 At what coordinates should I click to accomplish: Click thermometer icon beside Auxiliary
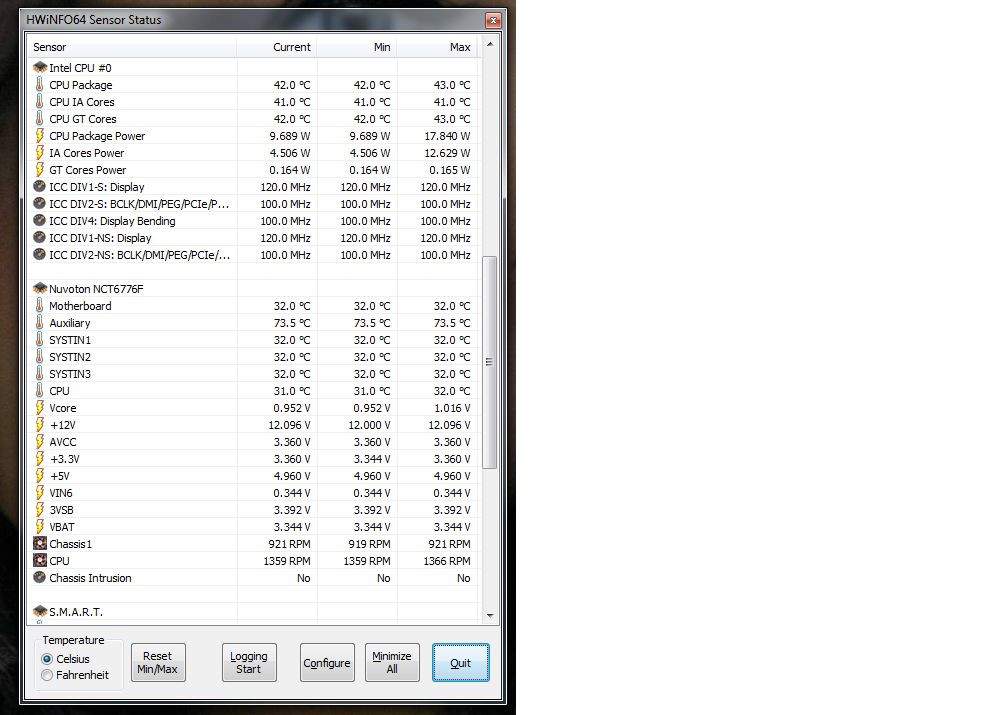[39, 323]
